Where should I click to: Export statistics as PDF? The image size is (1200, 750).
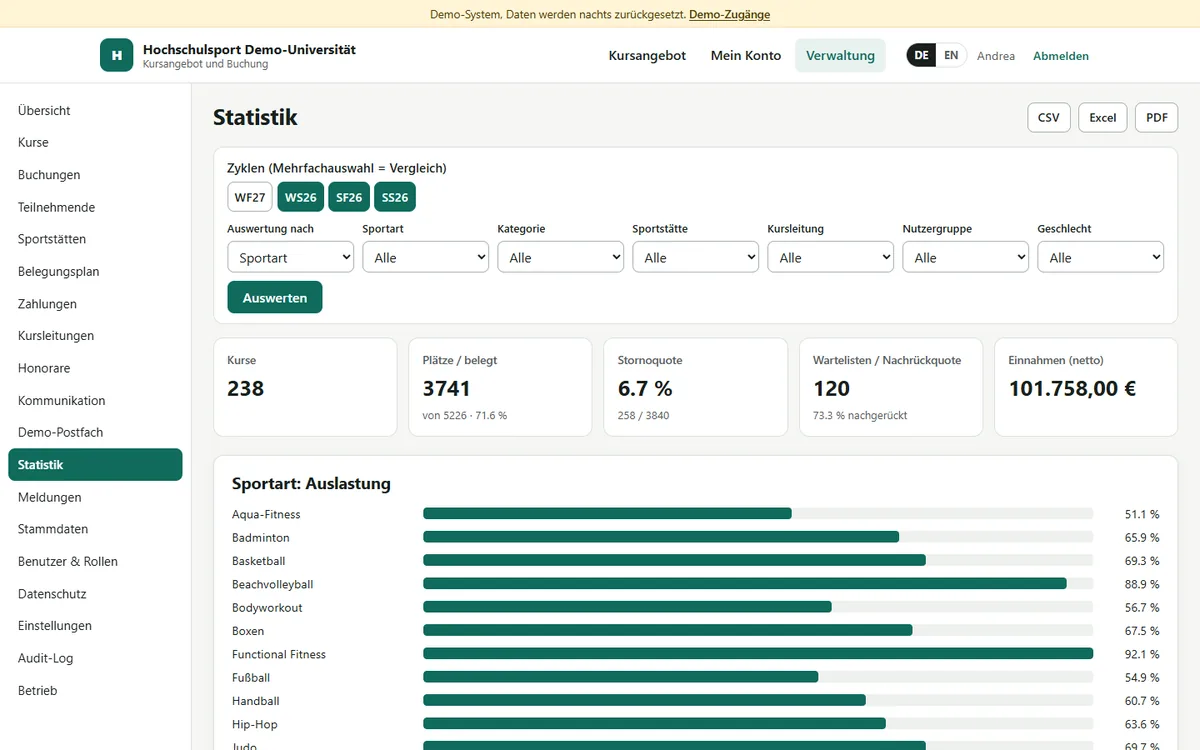pyautogui.click(x=1157, y=117)
